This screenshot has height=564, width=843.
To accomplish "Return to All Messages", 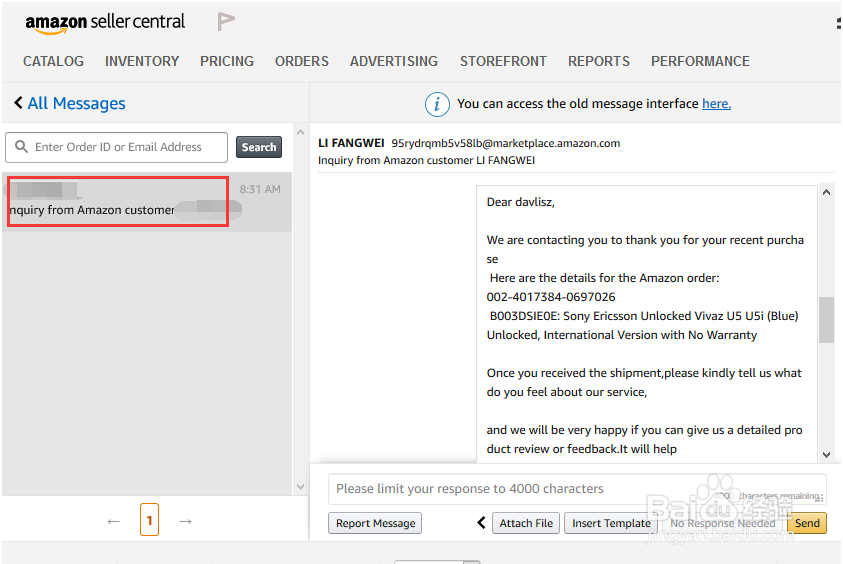I will (76, 103).
